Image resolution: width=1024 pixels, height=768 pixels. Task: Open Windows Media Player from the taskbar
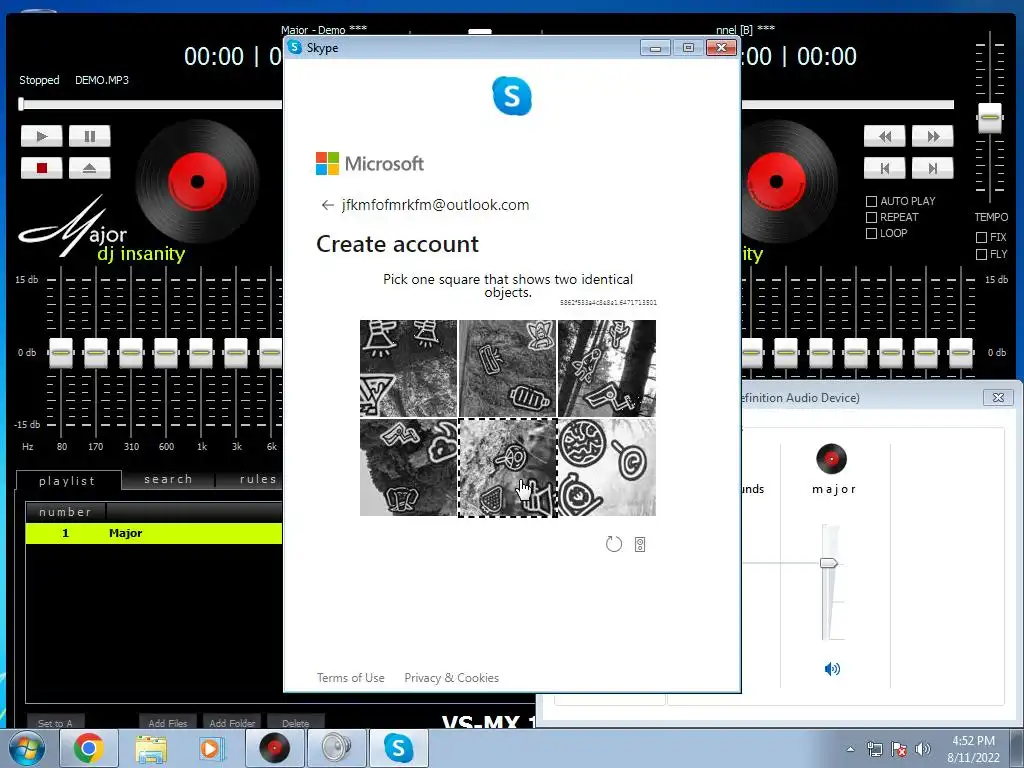click(x=212, y=748)
